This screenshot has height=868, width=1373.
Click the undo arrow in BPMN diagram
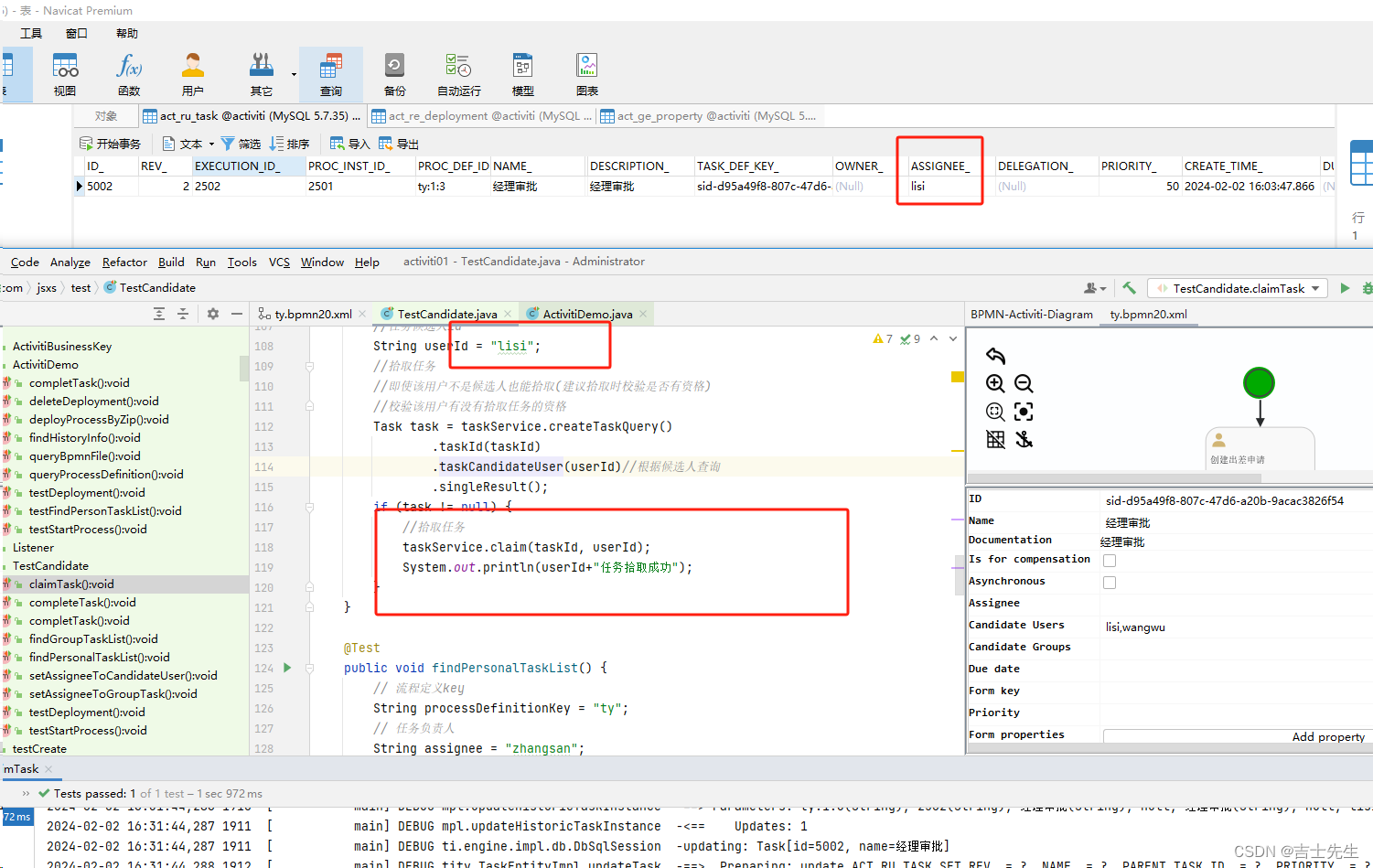pos(996,356)
